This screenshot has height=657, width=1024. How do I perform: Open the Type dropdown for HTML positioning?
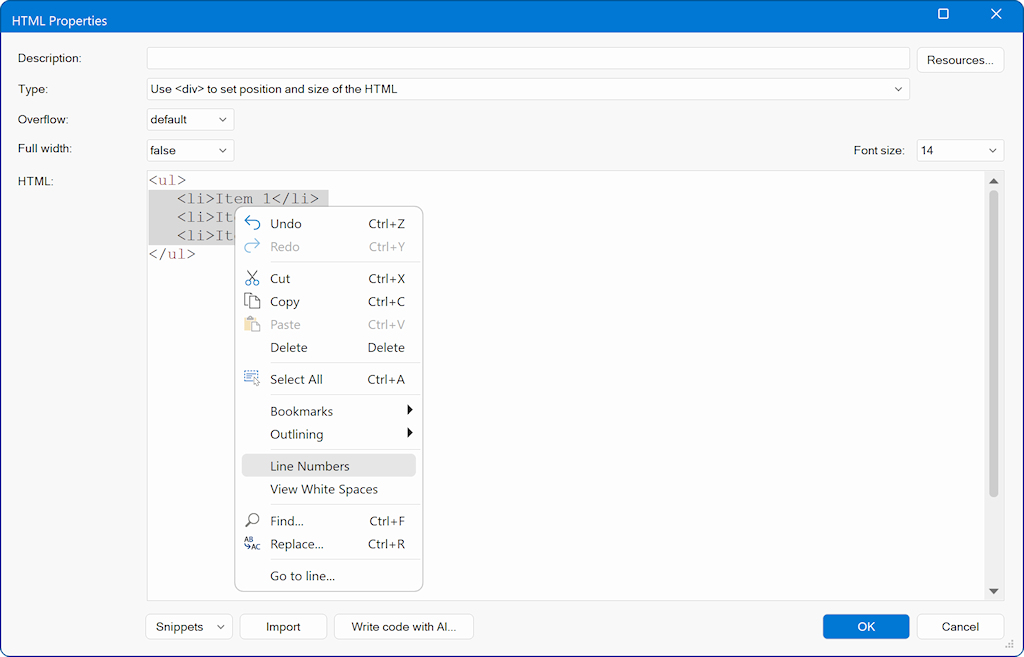pos(527,89)
